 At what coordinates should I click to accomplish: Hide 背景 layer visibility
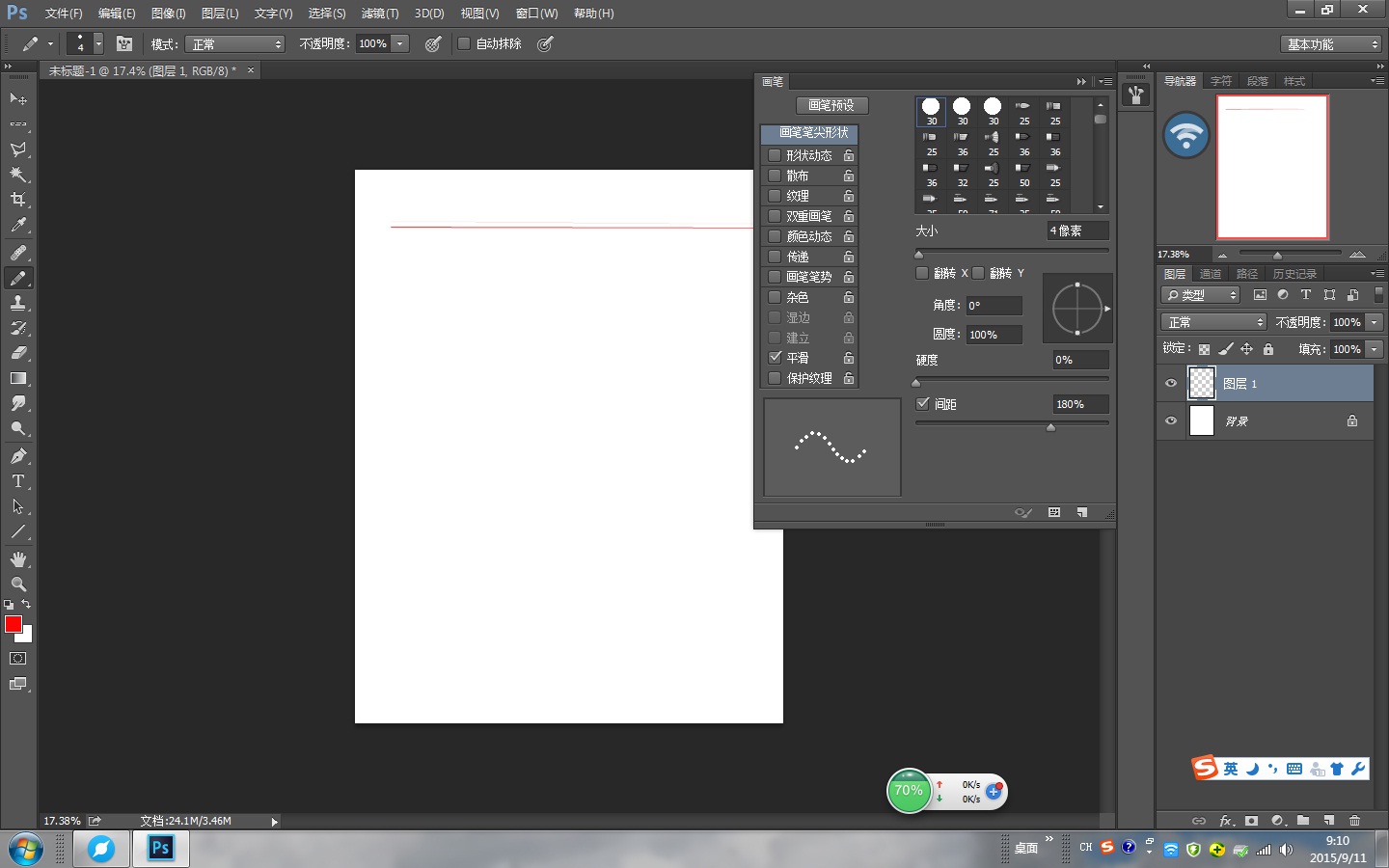(1171, 421)
